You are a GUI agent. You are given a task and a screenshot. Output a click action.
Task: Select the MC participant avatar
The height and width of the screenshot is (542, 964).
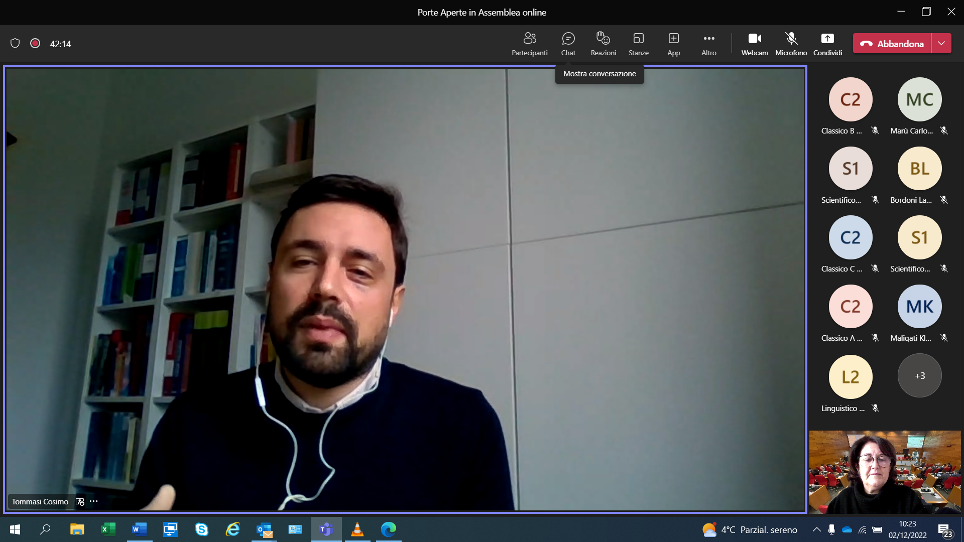pyautogui.click(x=919, y=99)
